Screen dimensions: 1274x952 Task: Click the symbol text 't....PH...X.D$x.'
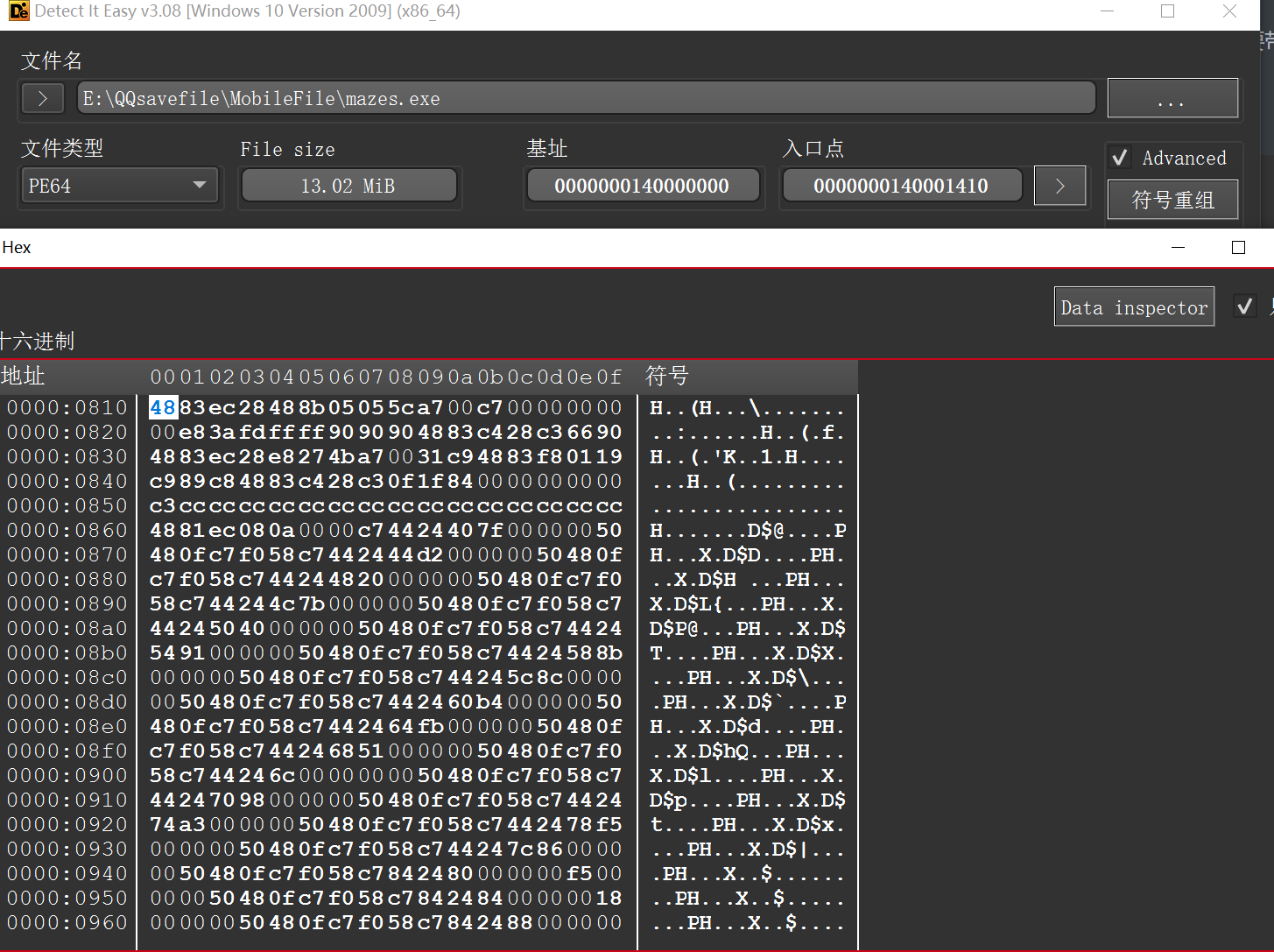747,824
